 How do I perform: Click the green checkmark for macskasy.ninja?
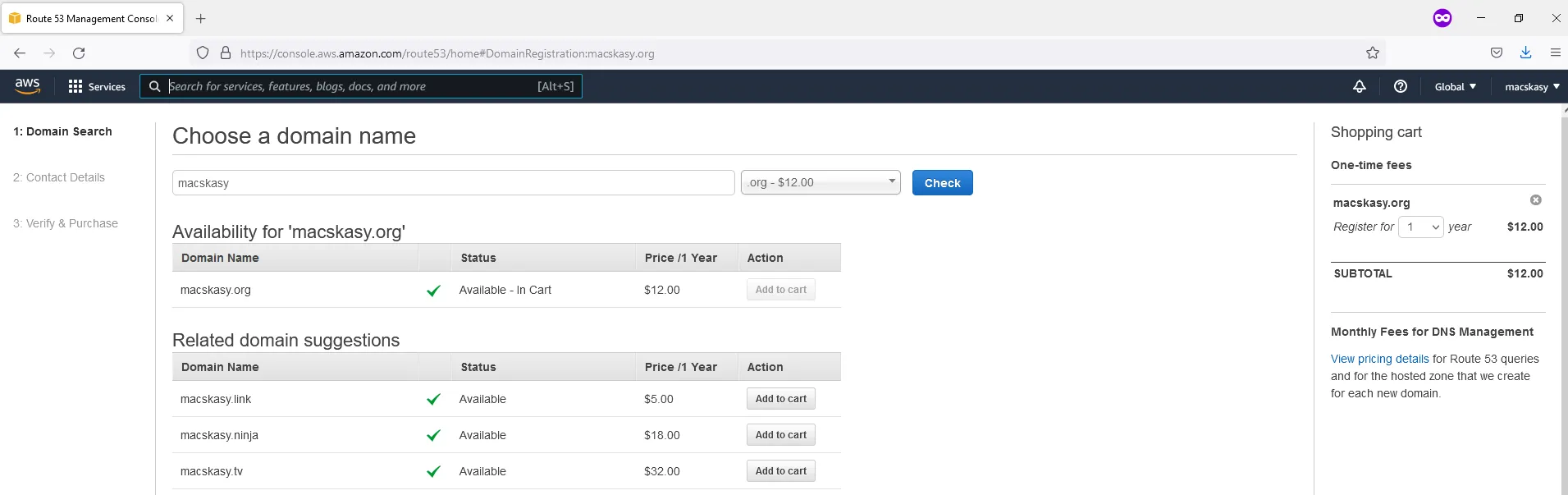pyautogui.click(x=434, y=436)
